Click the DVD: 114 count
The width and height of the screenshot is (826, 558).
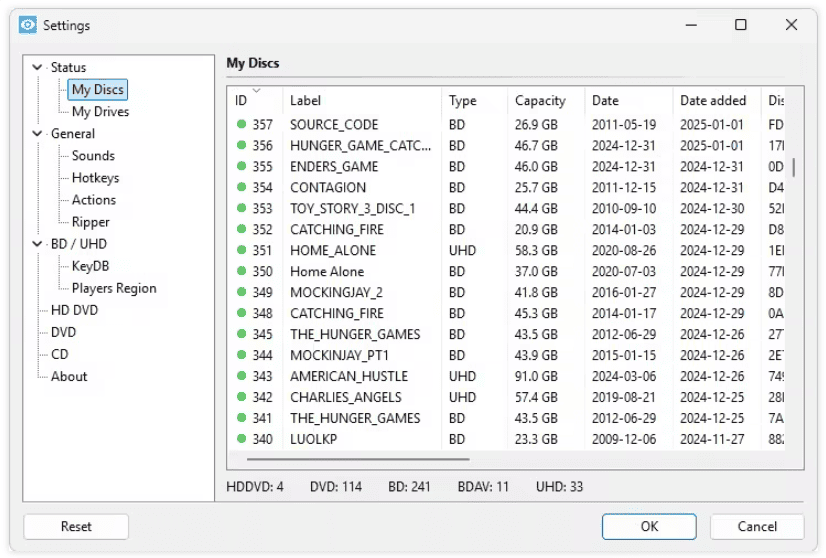tap(336, 486)
